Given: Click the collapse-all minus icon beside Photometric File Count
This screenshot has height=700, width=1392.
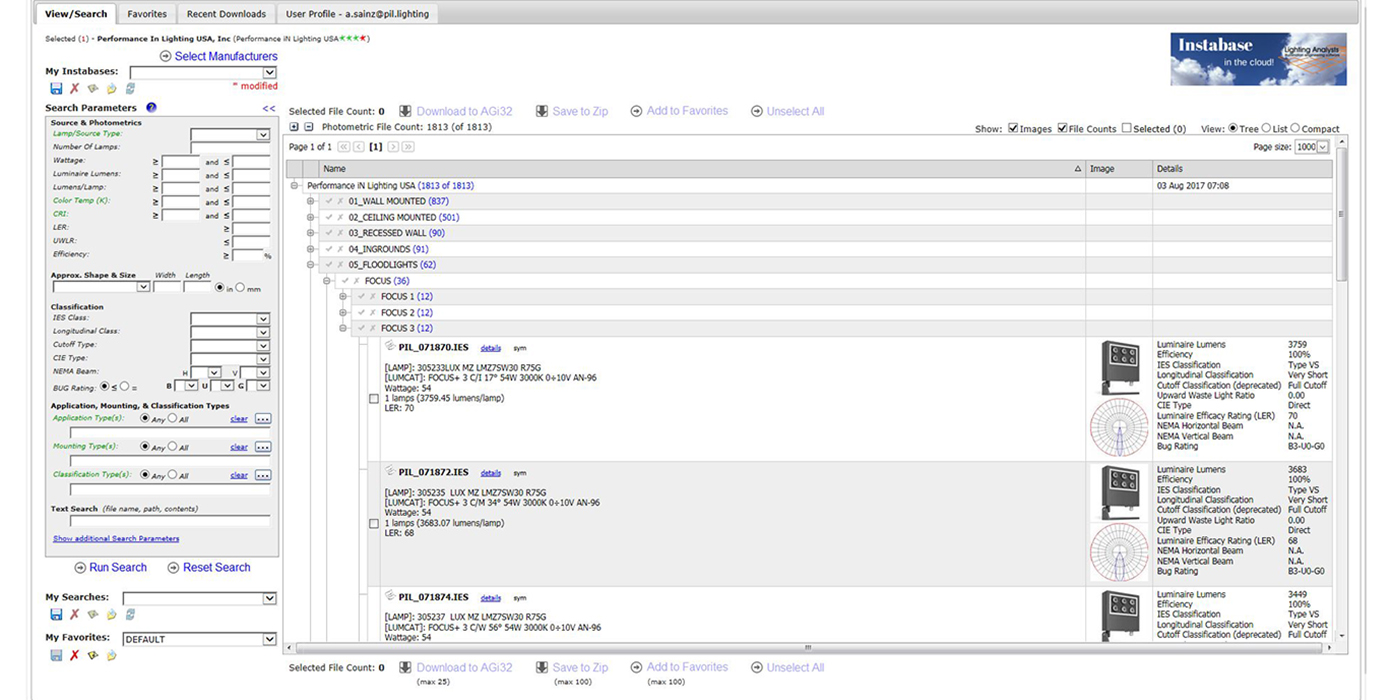Looking at the screenshot, I should coord(309,127).
